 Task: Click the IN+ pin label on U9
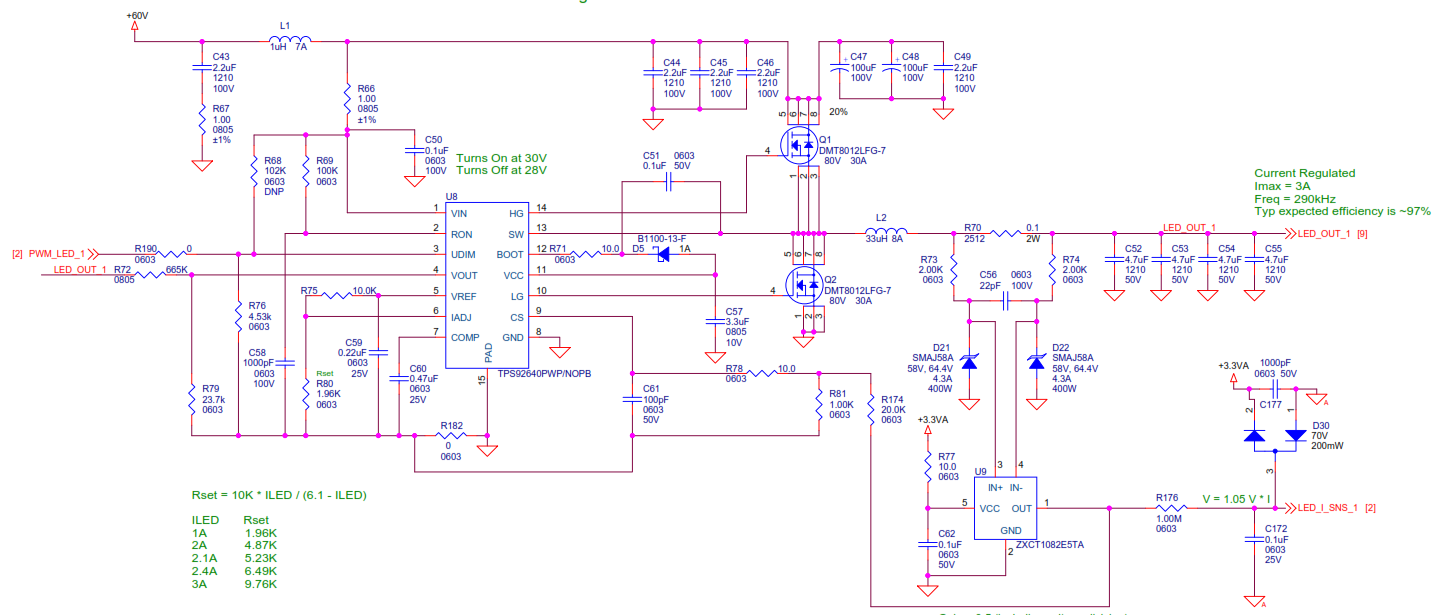point(996,487)
